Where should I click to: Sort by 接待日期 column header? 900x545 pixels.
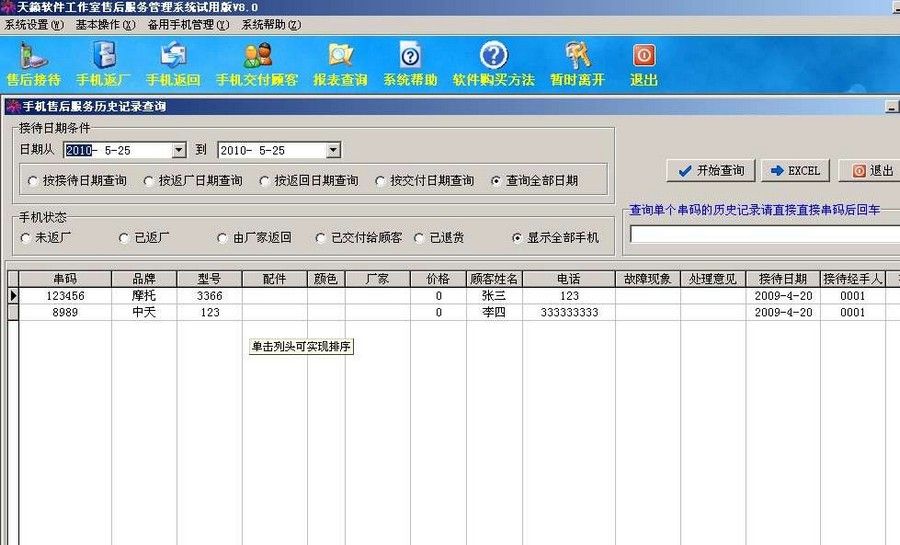pos(783,279)
